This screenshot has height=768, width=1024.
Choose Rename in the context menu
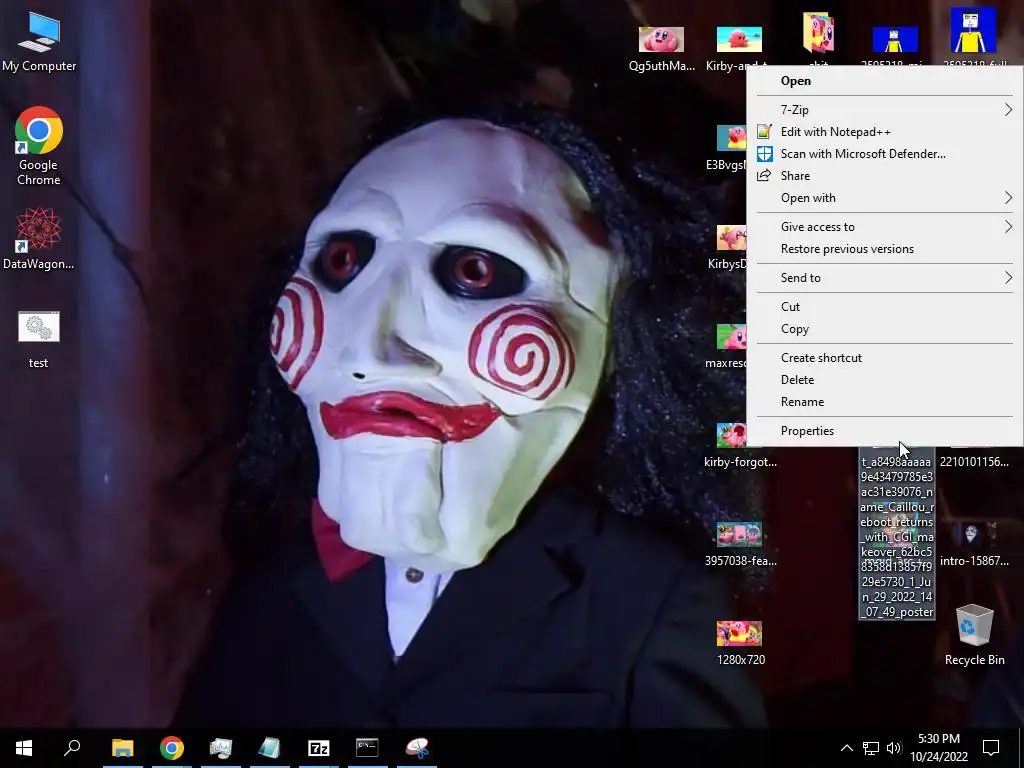[885, 402]
